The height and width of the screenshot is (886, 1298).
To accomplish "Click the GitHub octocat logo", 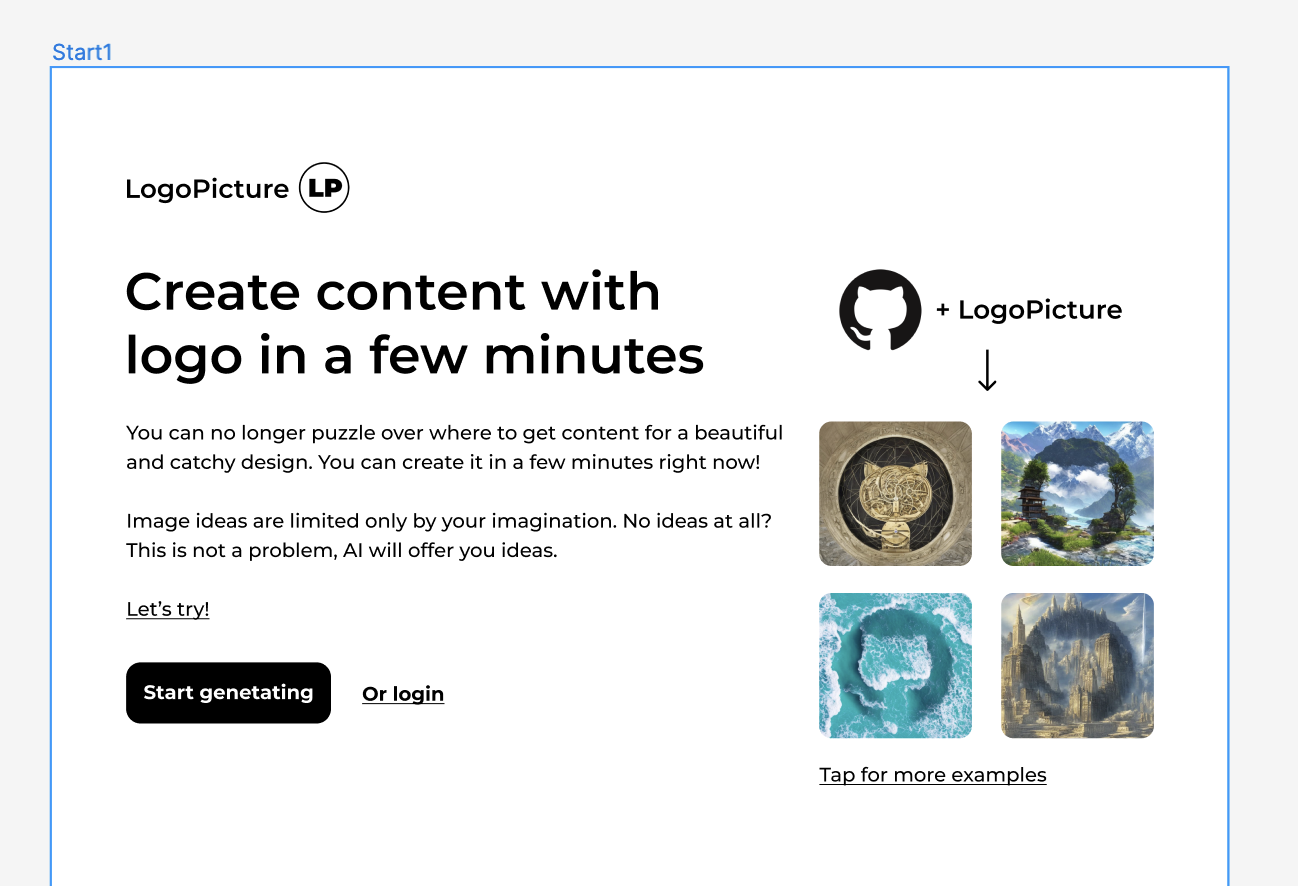I will click(x=880, y=310).
